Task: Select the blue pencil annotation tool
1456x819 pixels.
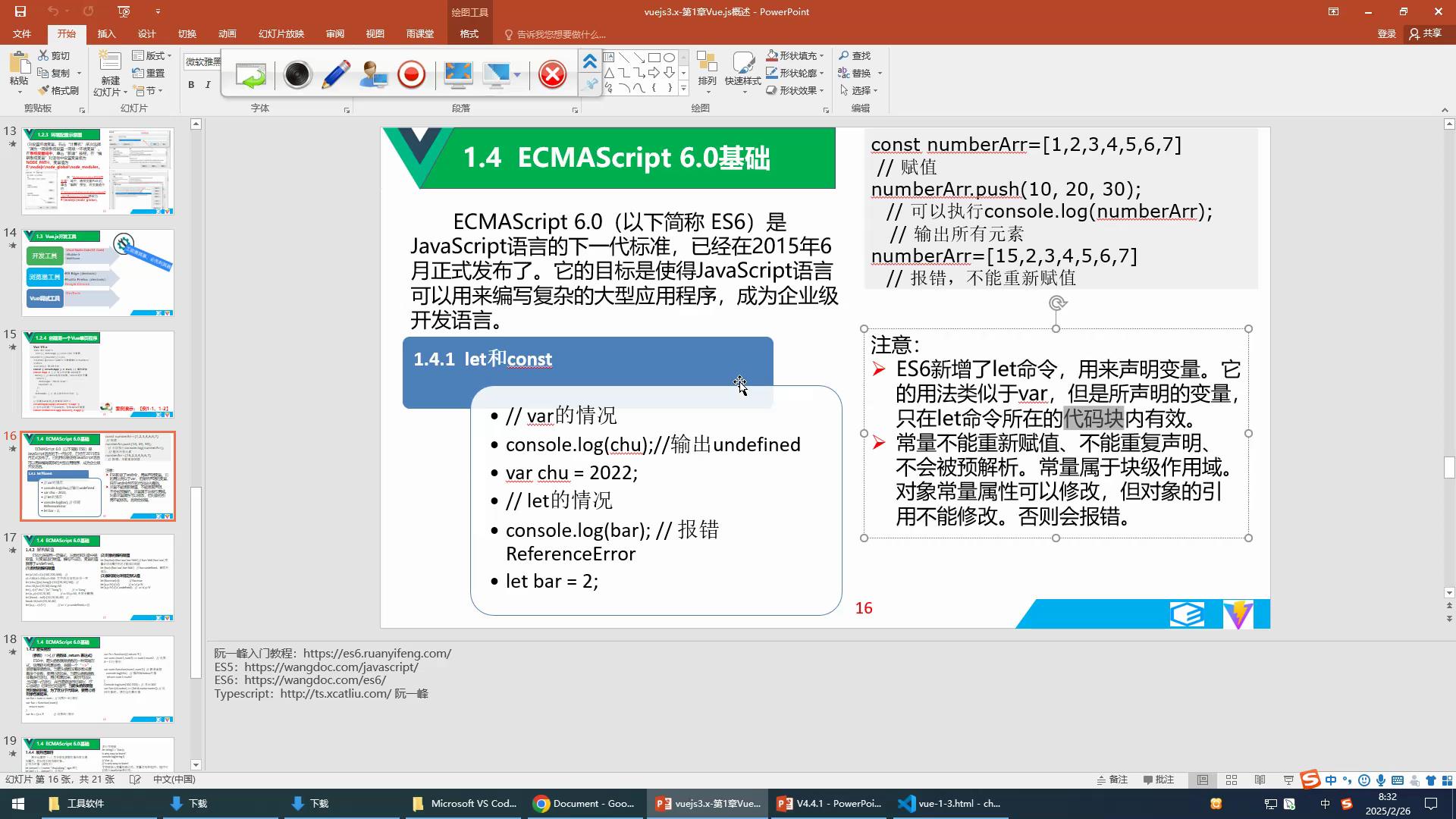Action: point(335,74)
